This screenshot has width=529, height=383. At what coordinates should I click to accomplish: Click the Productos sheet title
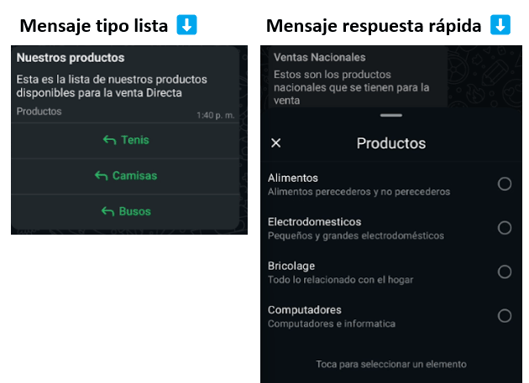(391, 143)
